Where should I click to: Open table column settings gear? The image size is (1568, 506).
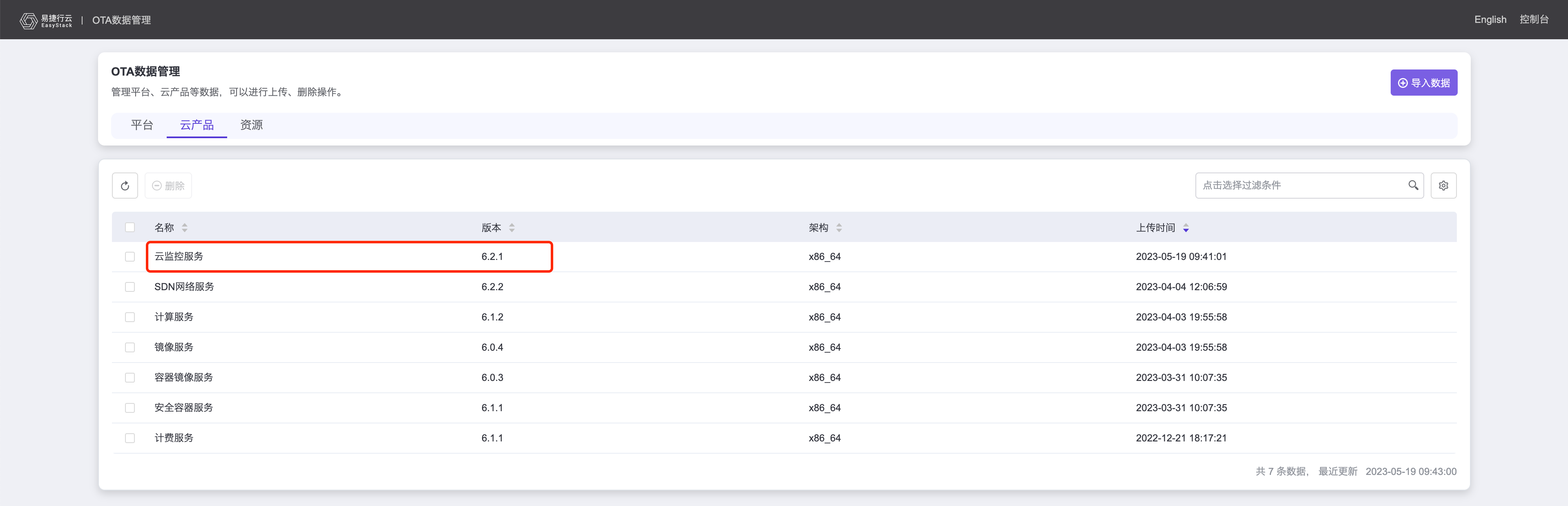(1443, 186)
